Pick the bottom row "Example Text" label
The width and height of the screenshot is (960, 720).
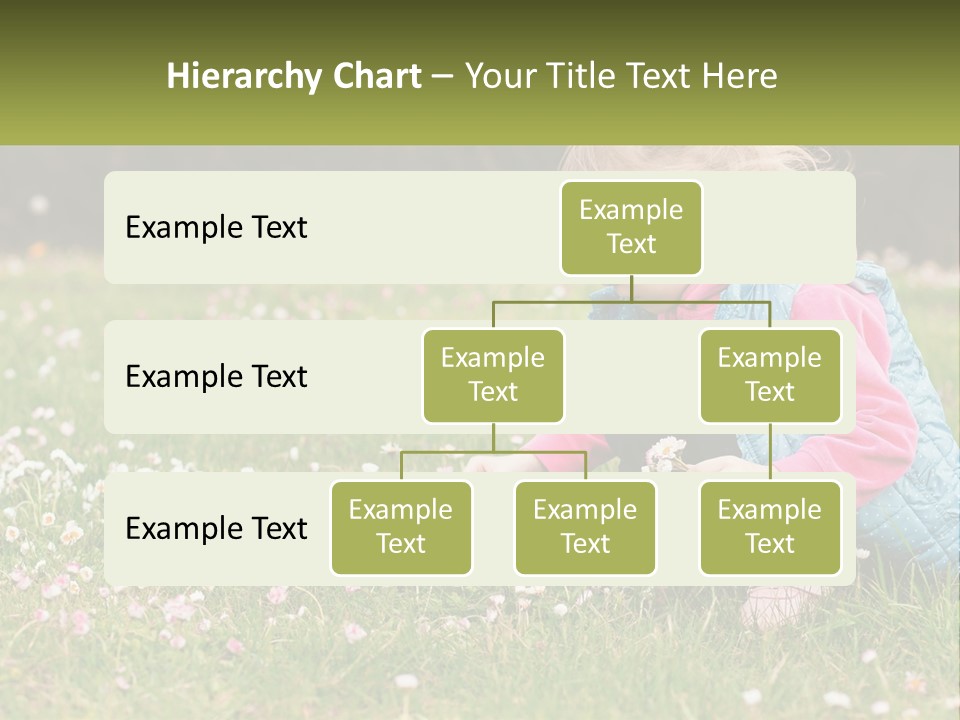216,528
